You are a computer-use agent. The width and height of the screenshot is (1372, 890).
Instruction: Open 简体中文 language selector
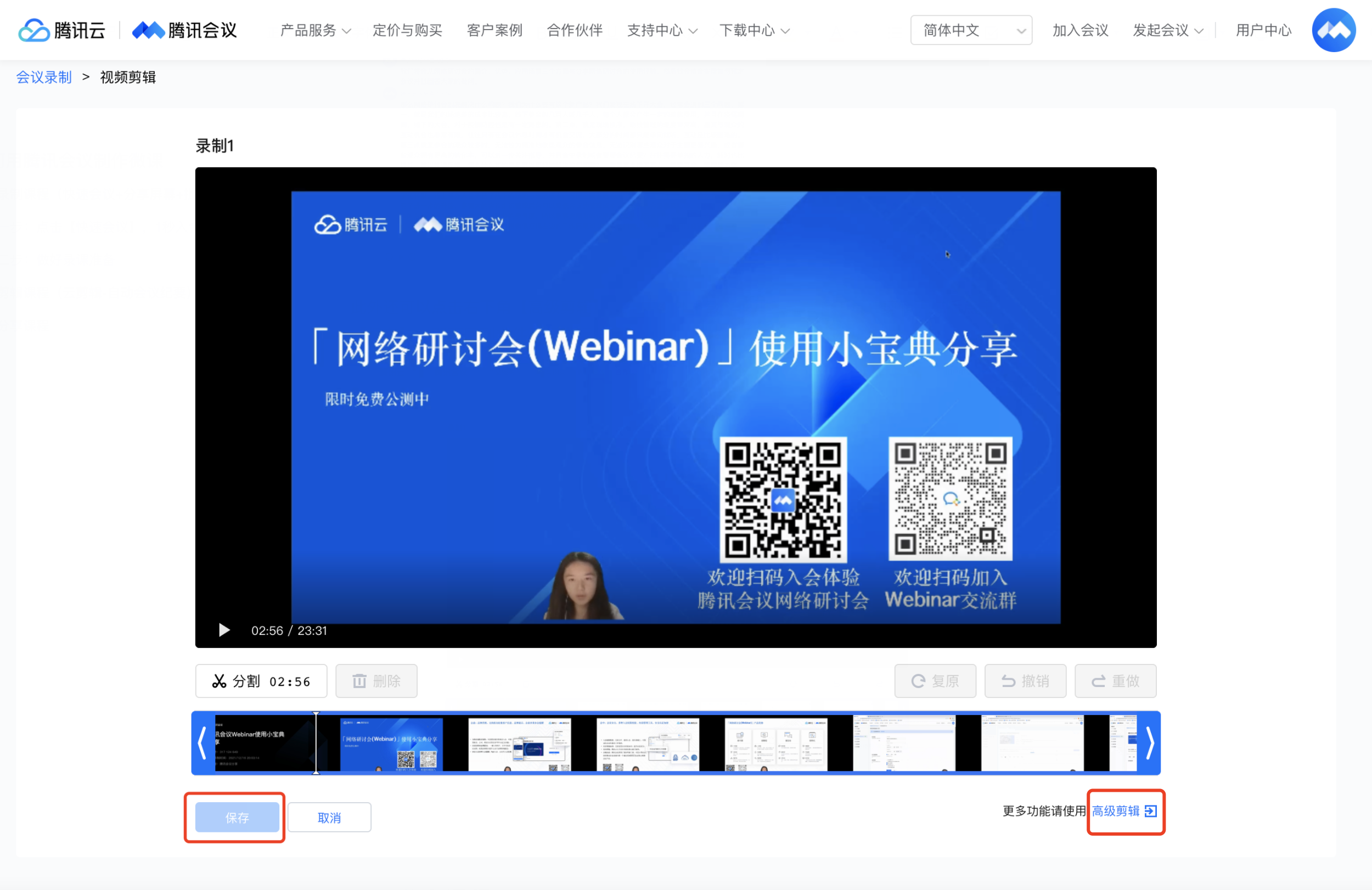pos(971,30)
